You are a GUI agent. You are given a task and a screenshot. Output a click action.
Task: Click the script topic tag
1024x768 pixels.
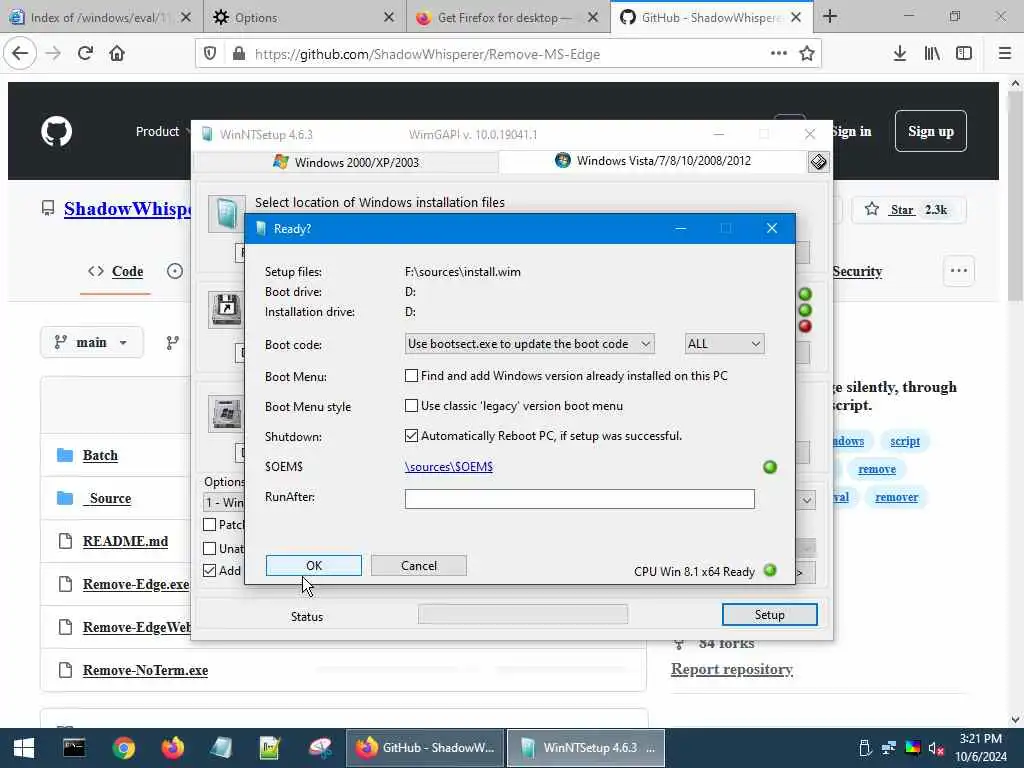[x=904, y=441]
